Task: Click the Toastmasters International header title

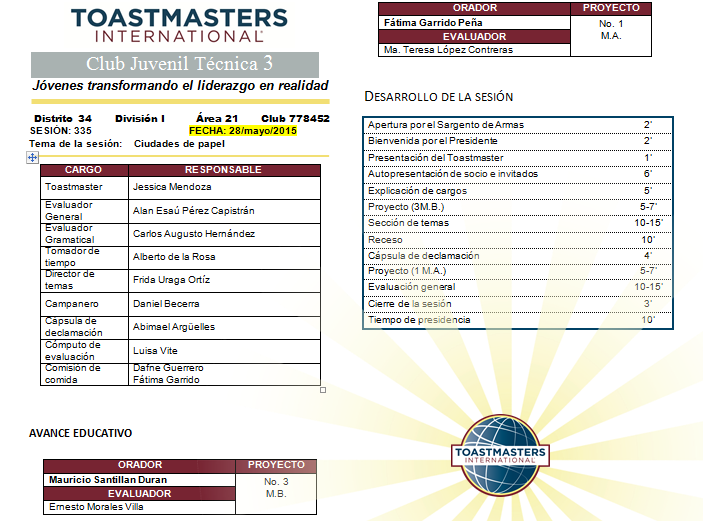Action: click(x=179, y=25)
